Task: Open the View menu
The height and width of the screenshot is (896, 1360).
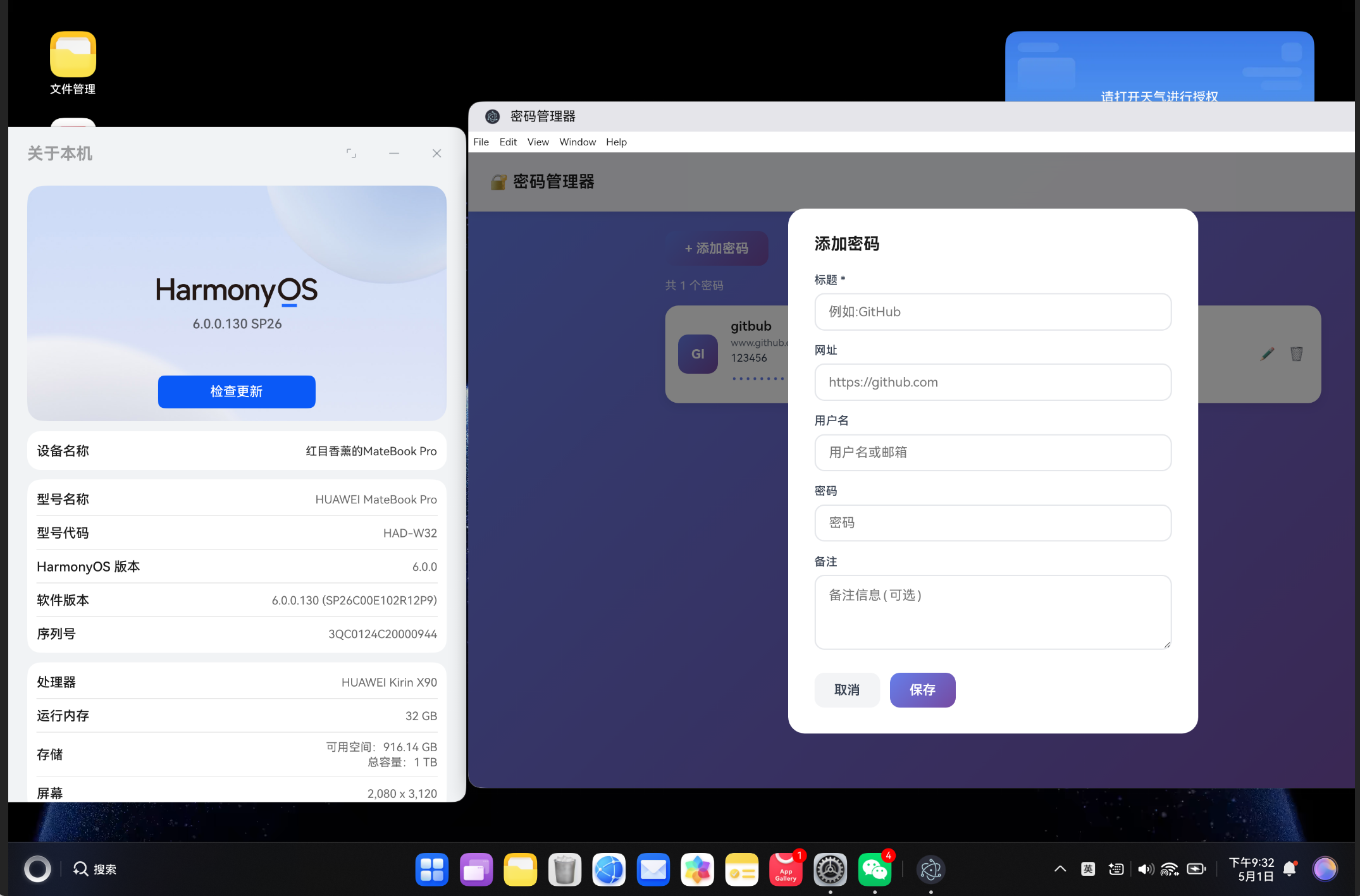Action: click(538, 142)
